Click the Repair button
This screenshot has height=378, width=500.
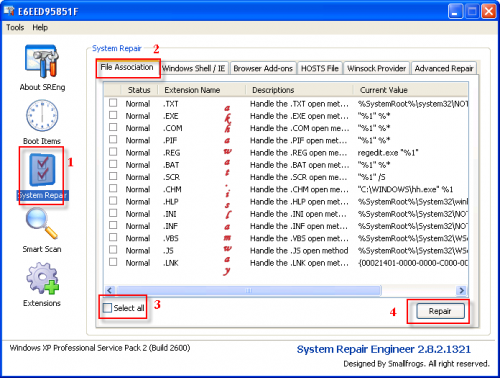(x=440, y=311)
